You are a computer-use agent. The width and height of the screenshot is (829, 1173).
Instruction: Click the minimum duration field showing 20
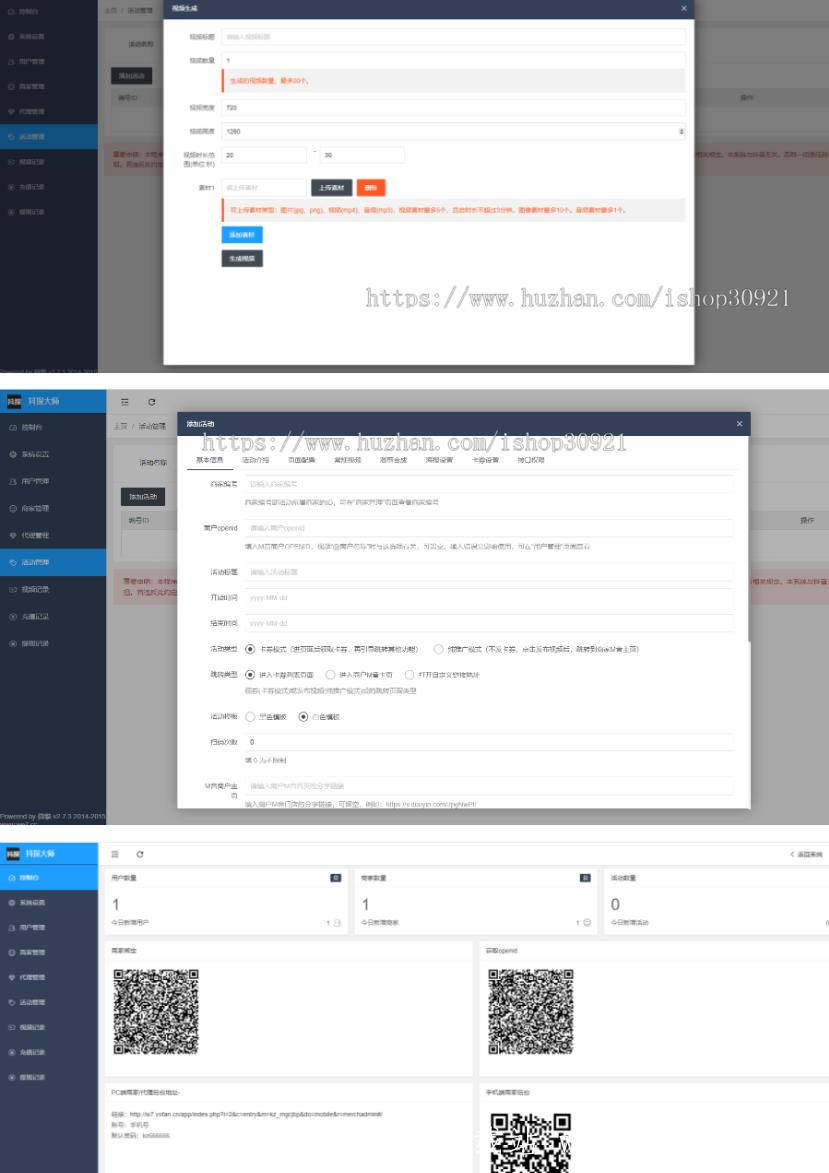(x=264, y=155)
